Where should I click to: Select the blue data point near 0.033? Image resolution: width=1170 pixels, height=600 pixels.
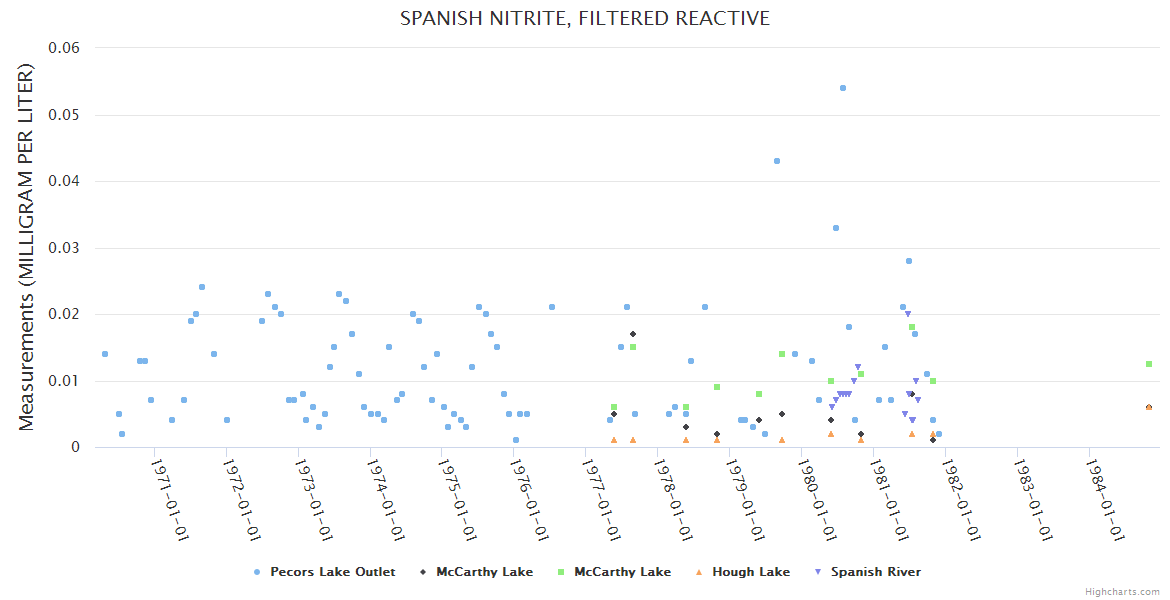[x=836, y=228]
